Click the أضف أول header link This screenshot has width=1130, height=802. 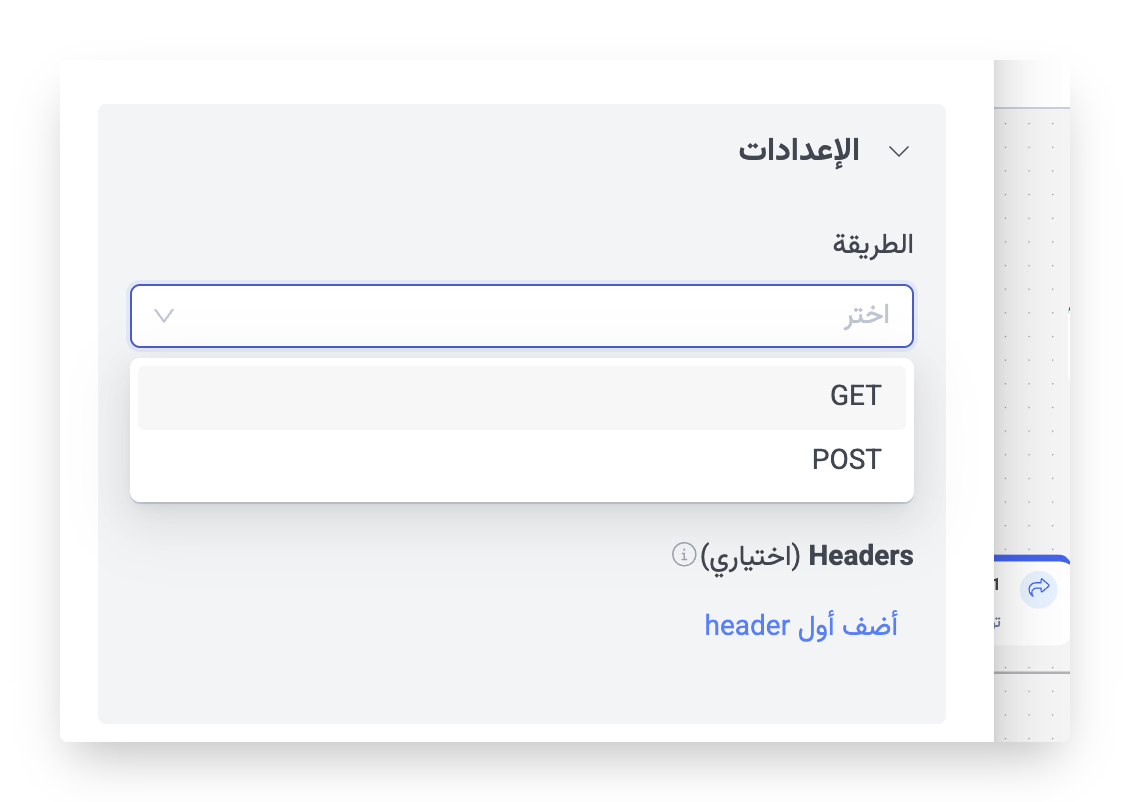click(801, 626)
